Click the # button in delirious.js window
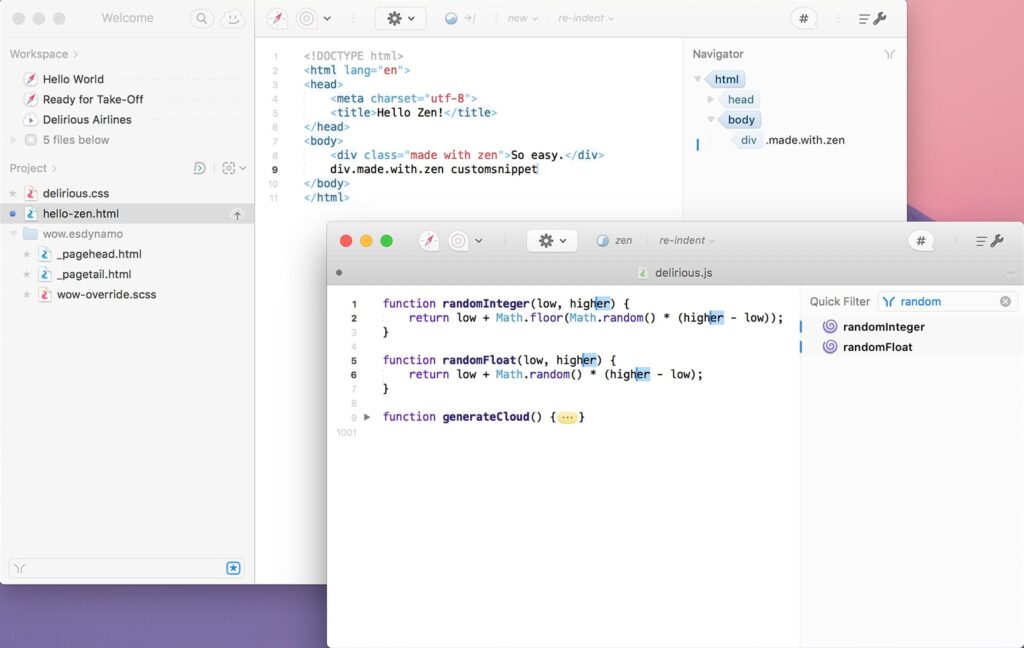This screenshot has height=648, width=1024. [x=921, y=240]
